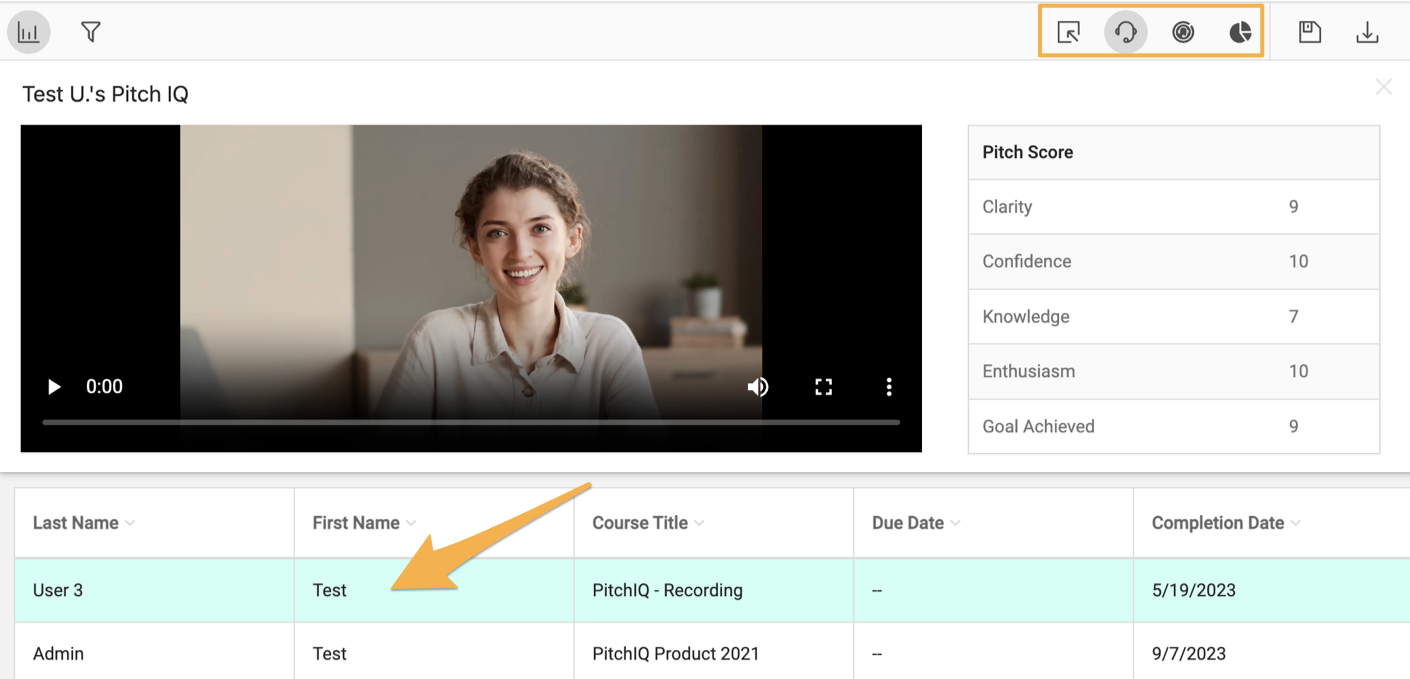The height and width of the screenshot is (679, 1410).
Task: Mute the video volume
Action: pos(758,387)
